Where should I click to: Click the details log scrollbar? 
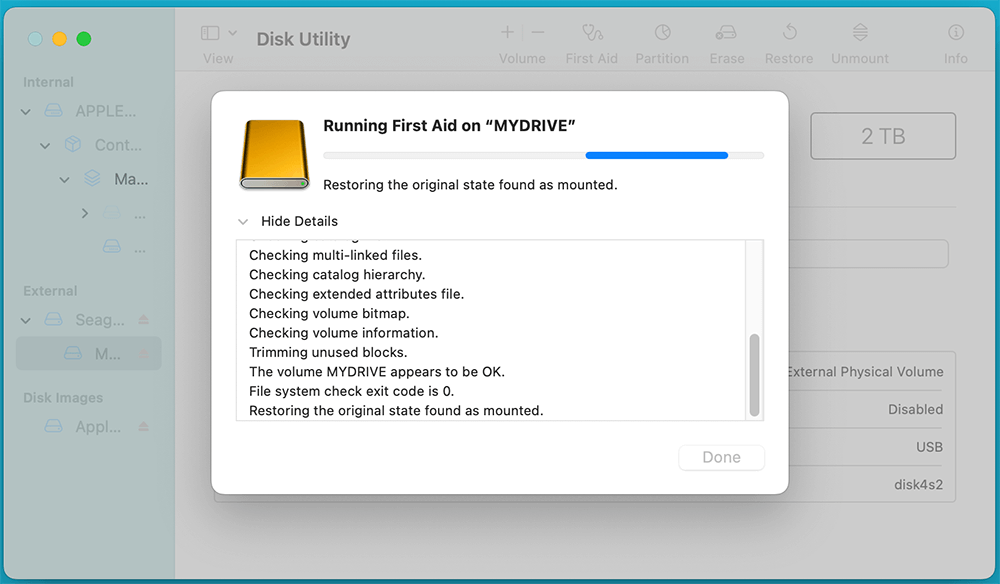click(755, 373)
